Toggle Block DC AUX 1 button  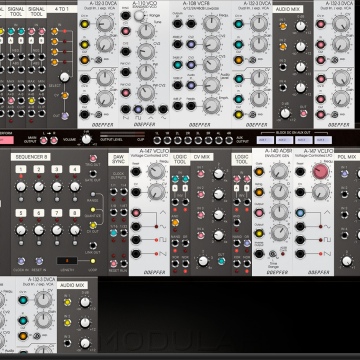click(265, 140)
